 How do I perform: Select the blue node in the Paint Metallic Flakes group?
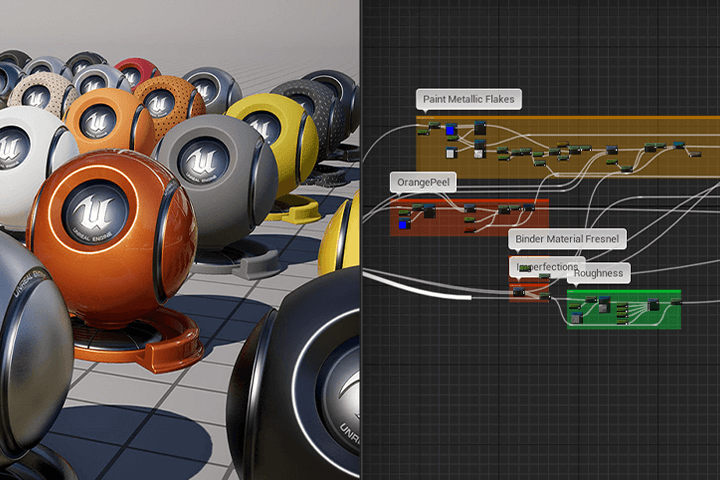(451, 130)
